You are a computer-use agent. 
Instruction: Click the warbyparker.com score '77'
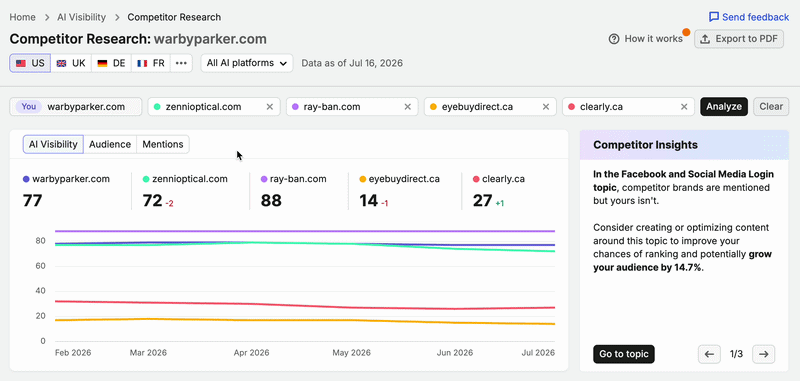point(33,200)
